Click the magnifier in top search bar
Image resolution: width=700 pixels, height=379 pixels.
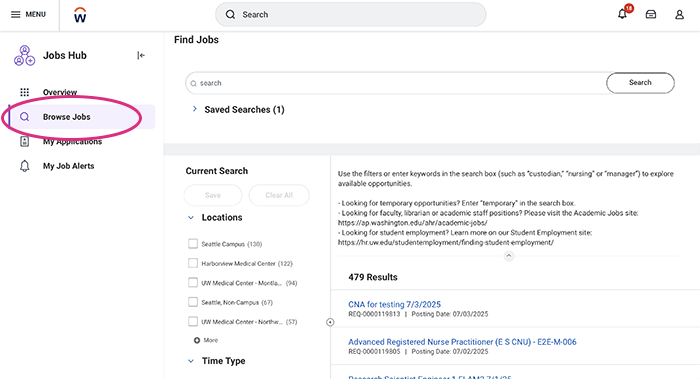(230, 15)
